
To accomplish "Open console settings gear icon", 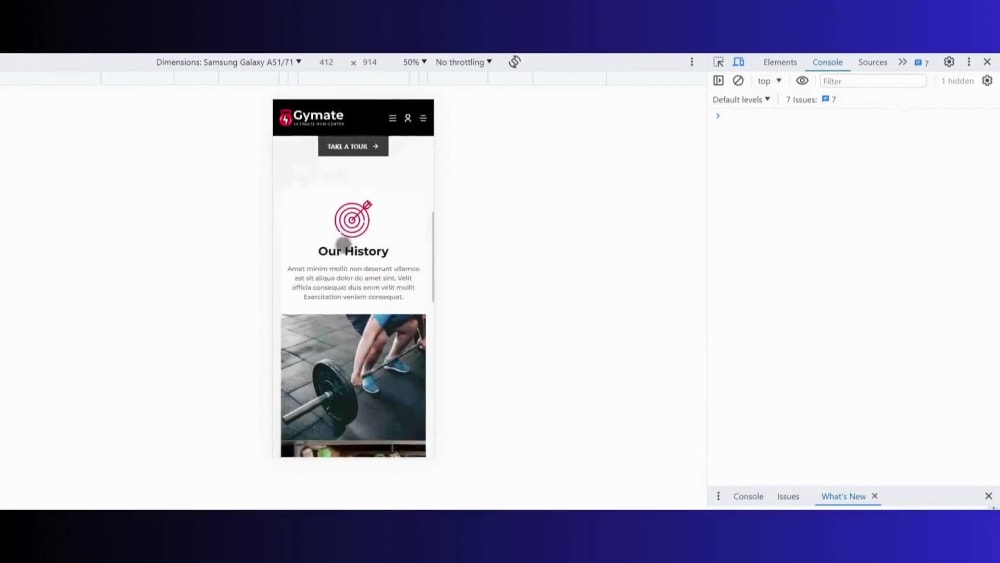I will [987, 81].
